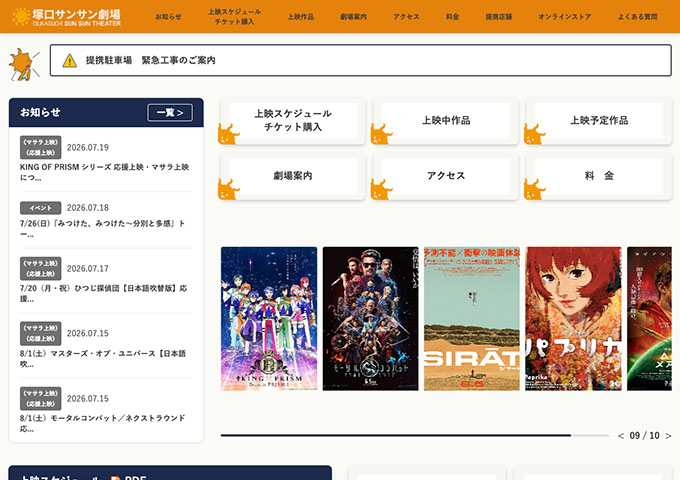The image size is (680, 480).
Task: Click the previous slide arrow in the poster carousel
Action: tap(621, 436)
